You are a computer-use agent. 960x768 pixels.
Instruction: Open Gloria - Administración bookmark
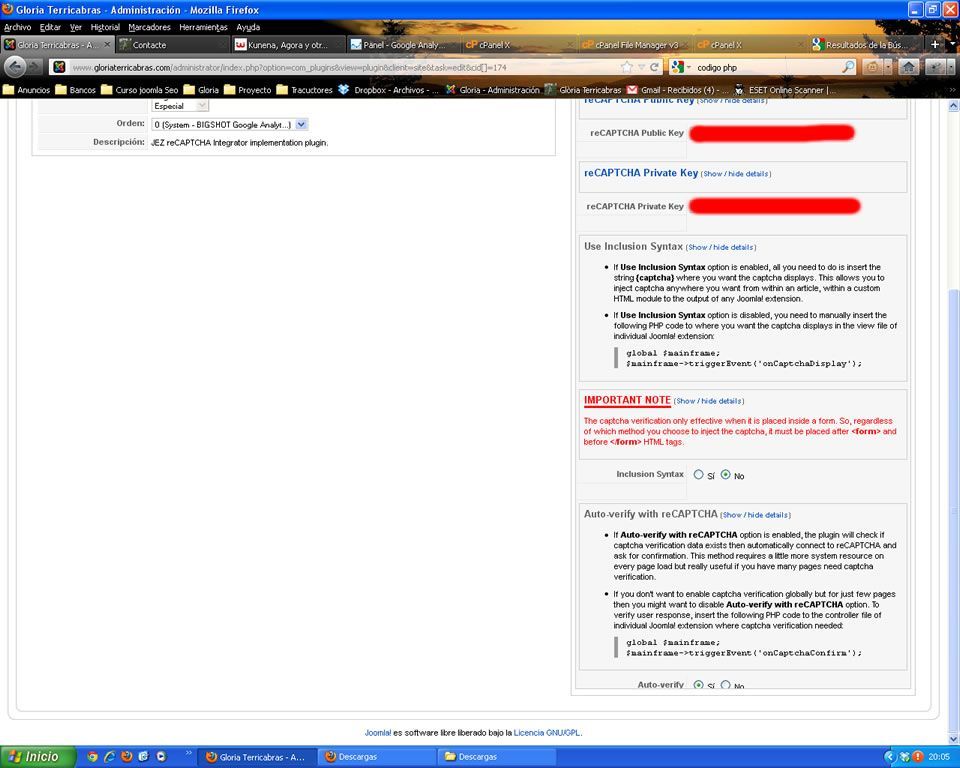tap(493, 90)
